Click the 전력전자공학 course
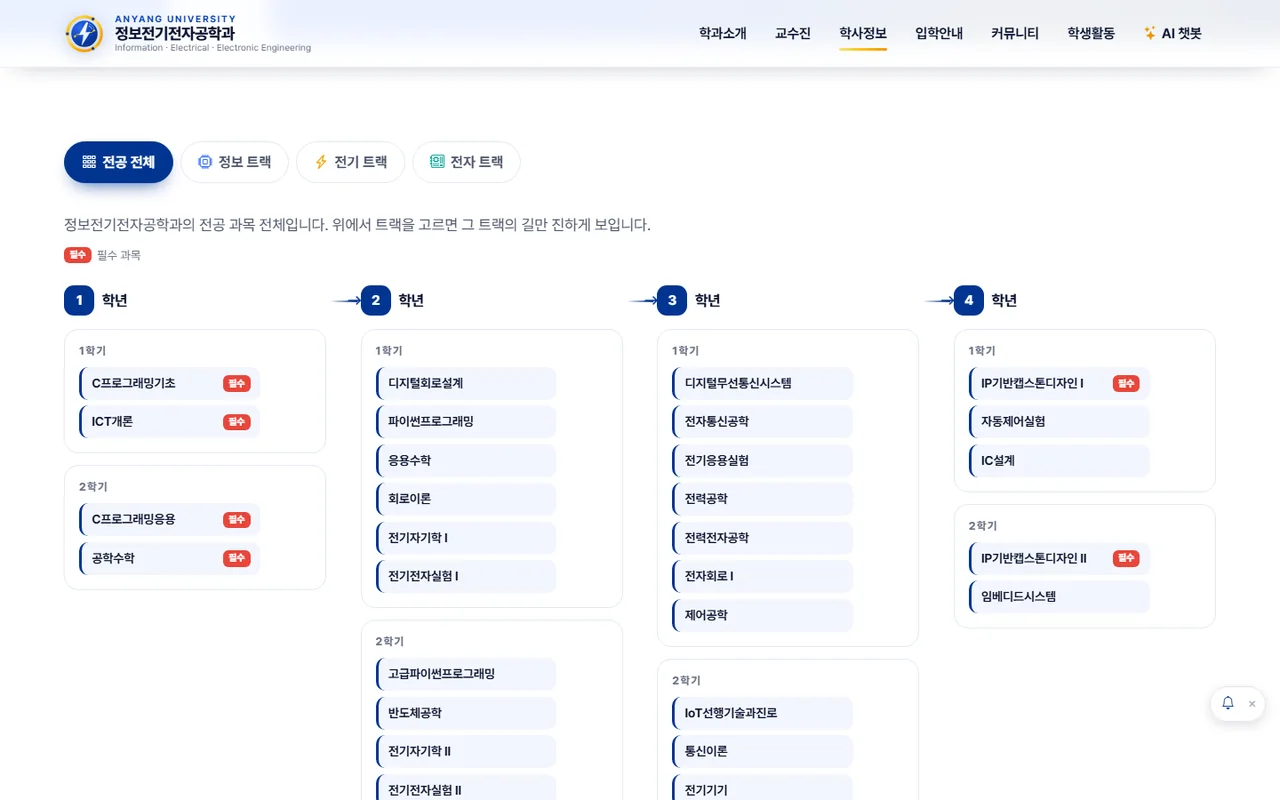This screenshot has width=1280, height=800. [x=763, y=538]
